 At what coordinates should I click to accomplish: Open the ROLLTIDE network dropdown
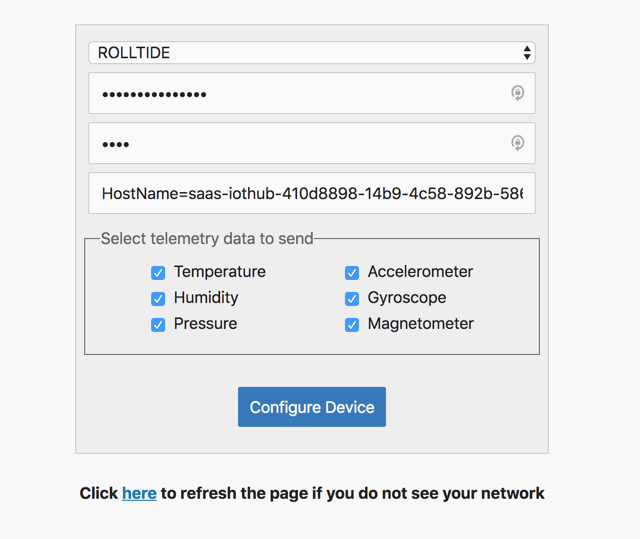tap(312, 53)
